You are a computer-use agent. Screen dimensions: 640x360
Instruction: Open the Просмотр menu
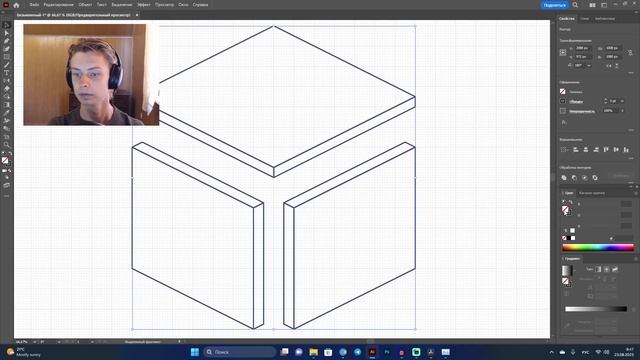click(164, 5)
